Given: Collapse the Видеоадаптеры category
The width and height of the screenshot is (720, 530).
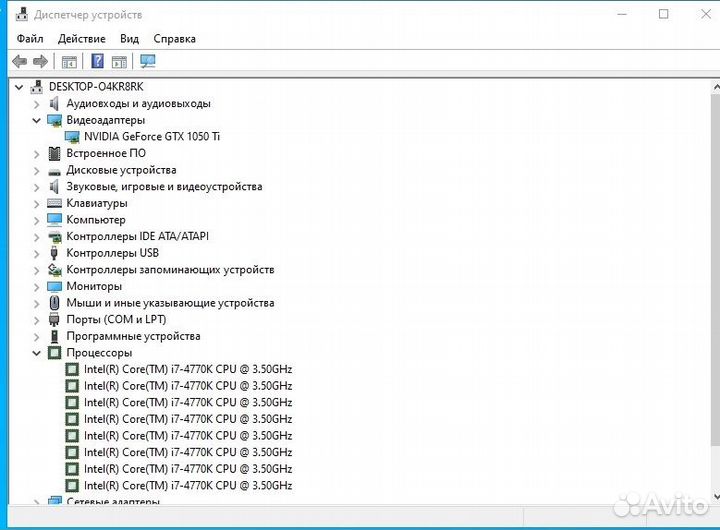Looking at the screenshot, I should [x=37, y=120].
